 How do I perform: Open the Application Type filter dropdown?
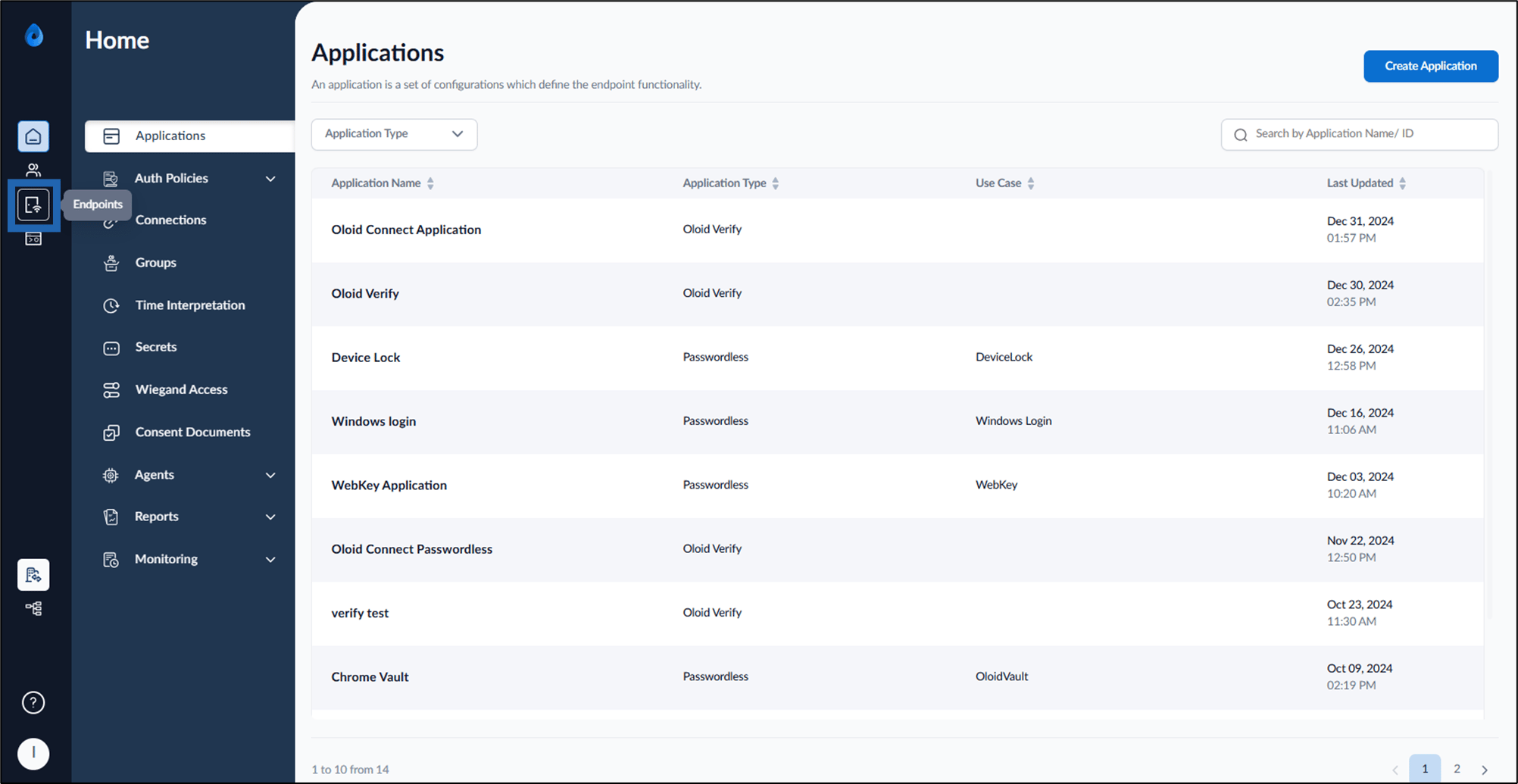(x=394, y=134)
